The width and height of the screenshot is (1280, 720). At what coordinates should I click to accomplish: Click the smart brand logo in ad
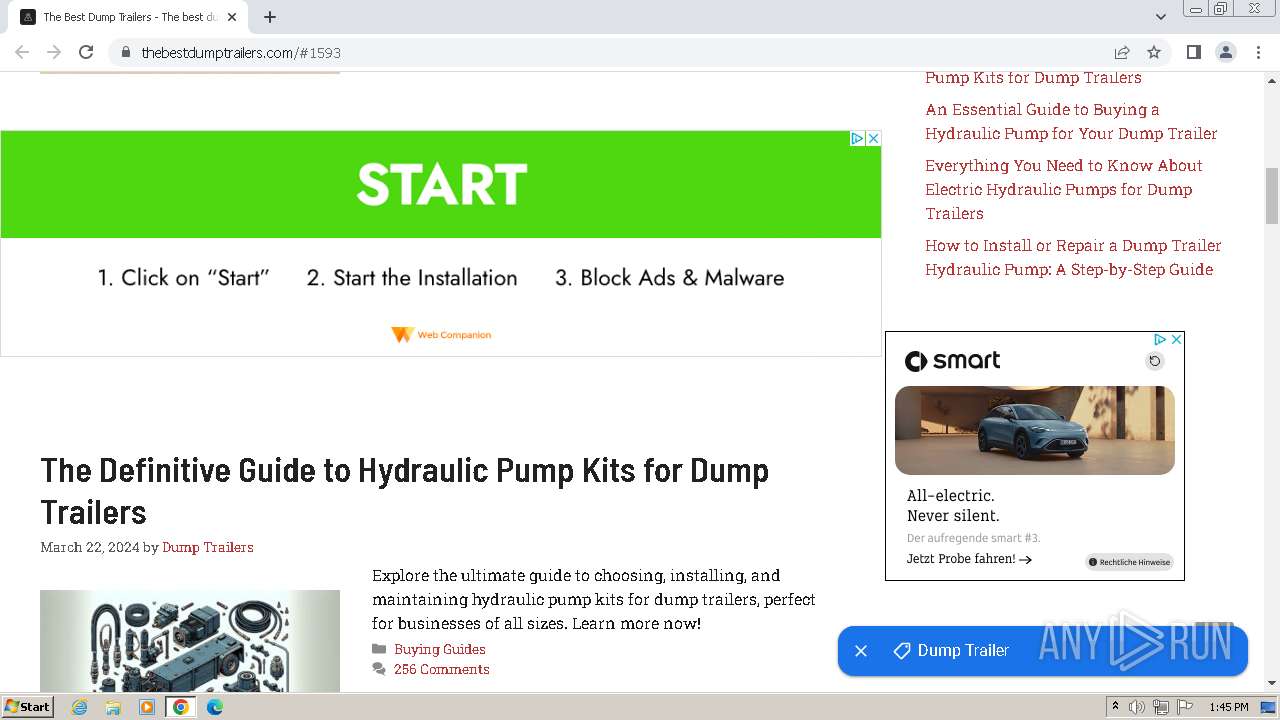[x=952, y=361]
